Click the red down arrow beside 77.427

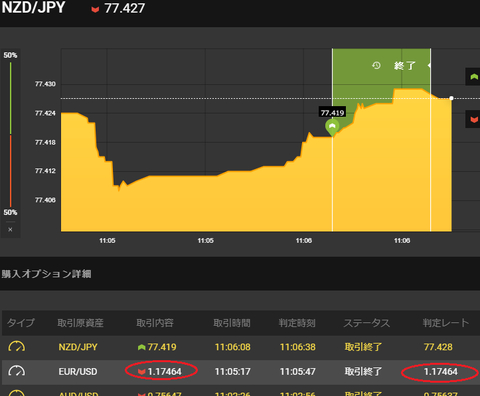point(95,9)
